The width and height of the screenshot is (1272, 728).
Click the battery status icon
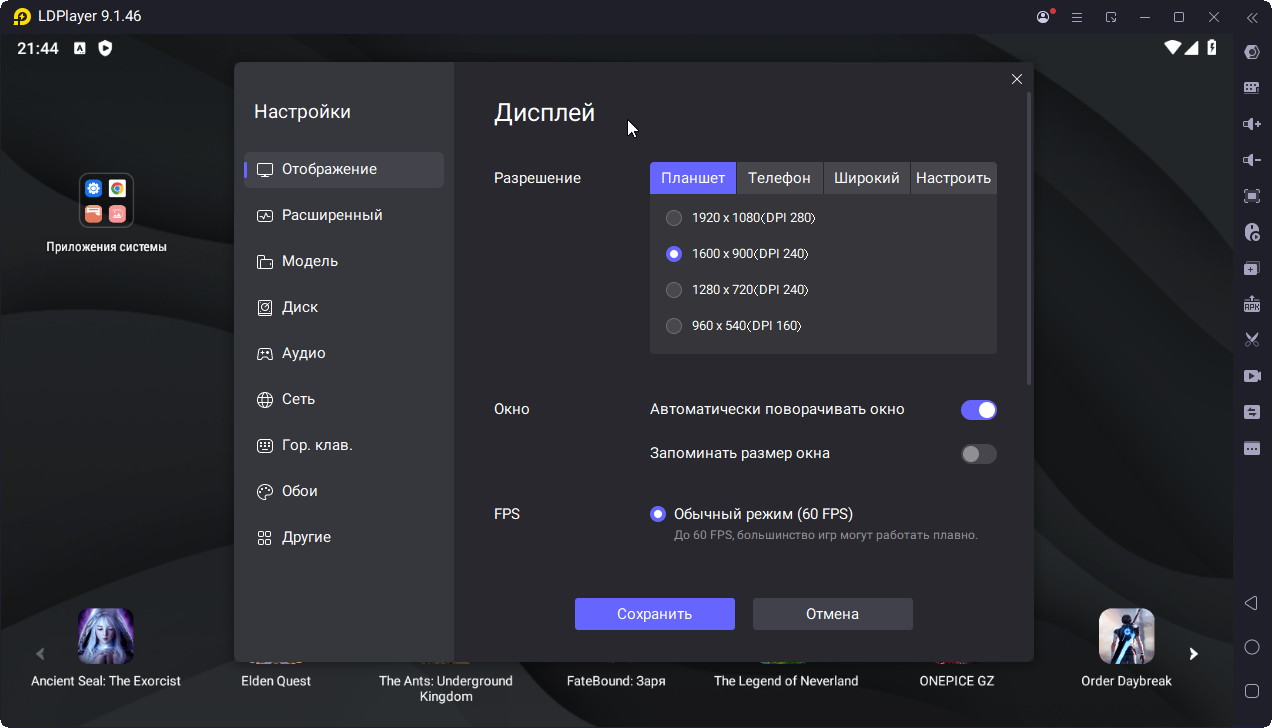pyautogui.click(x=1212, y=48)
